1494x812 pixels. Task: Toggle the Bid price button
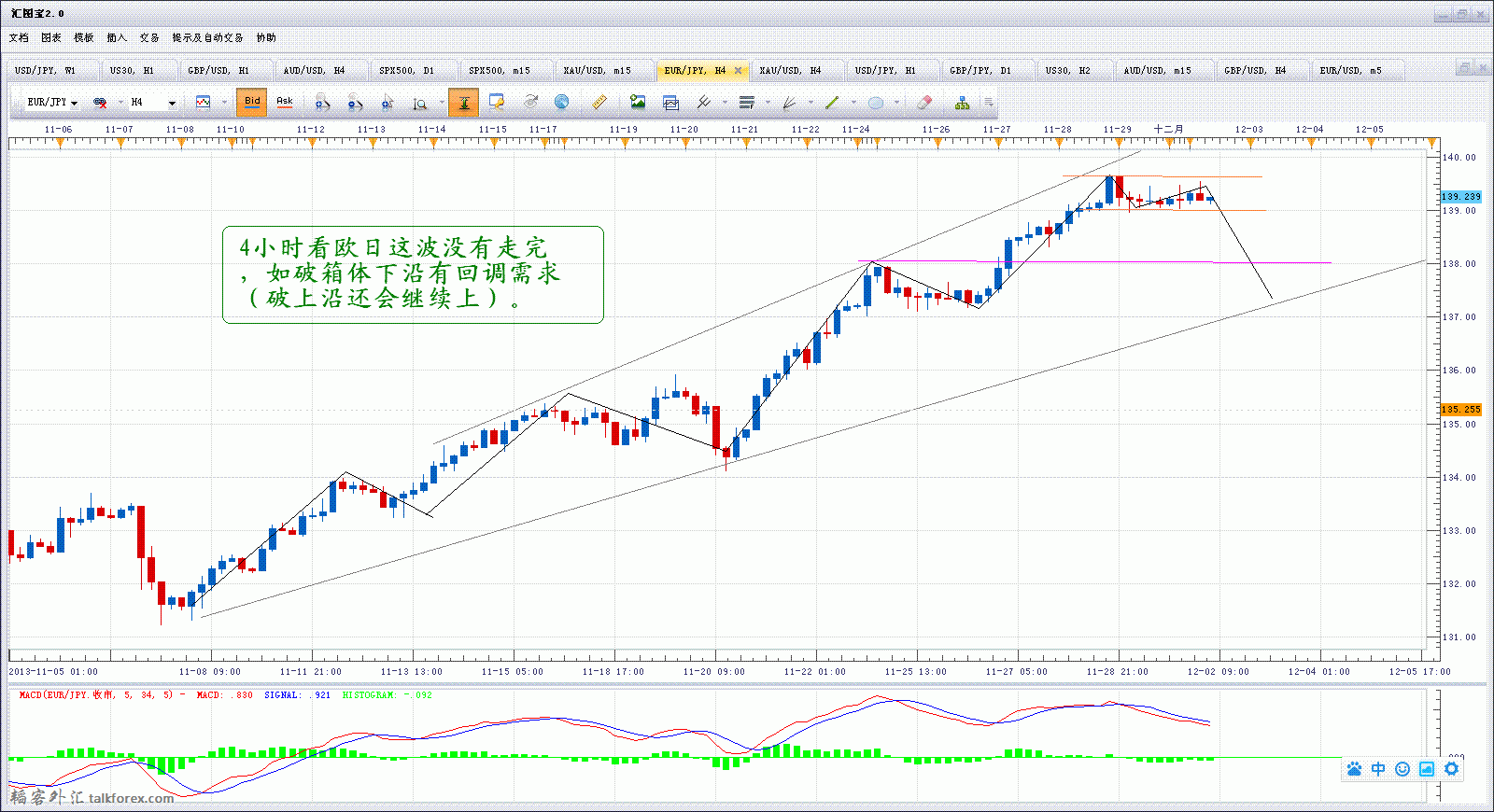[x=252, y=102]
